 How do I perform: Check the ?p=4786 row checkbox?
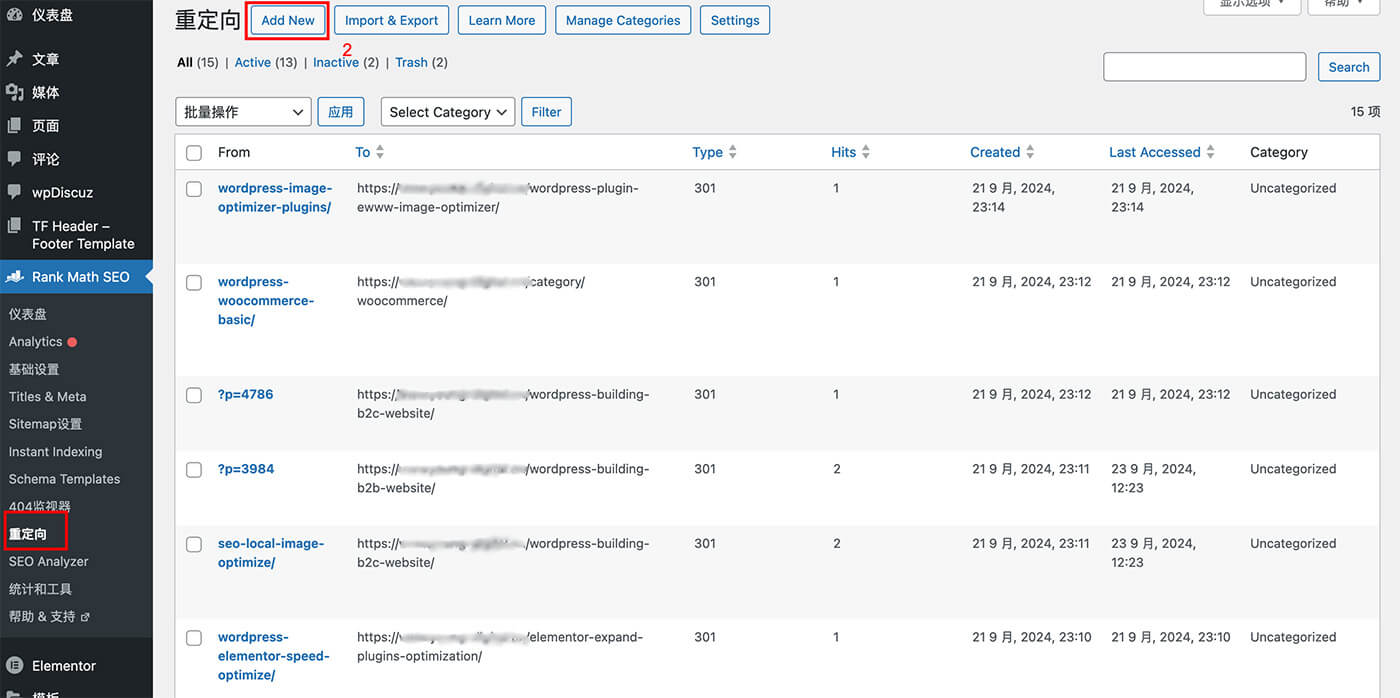pyautogui.click(x=194, y=395)
